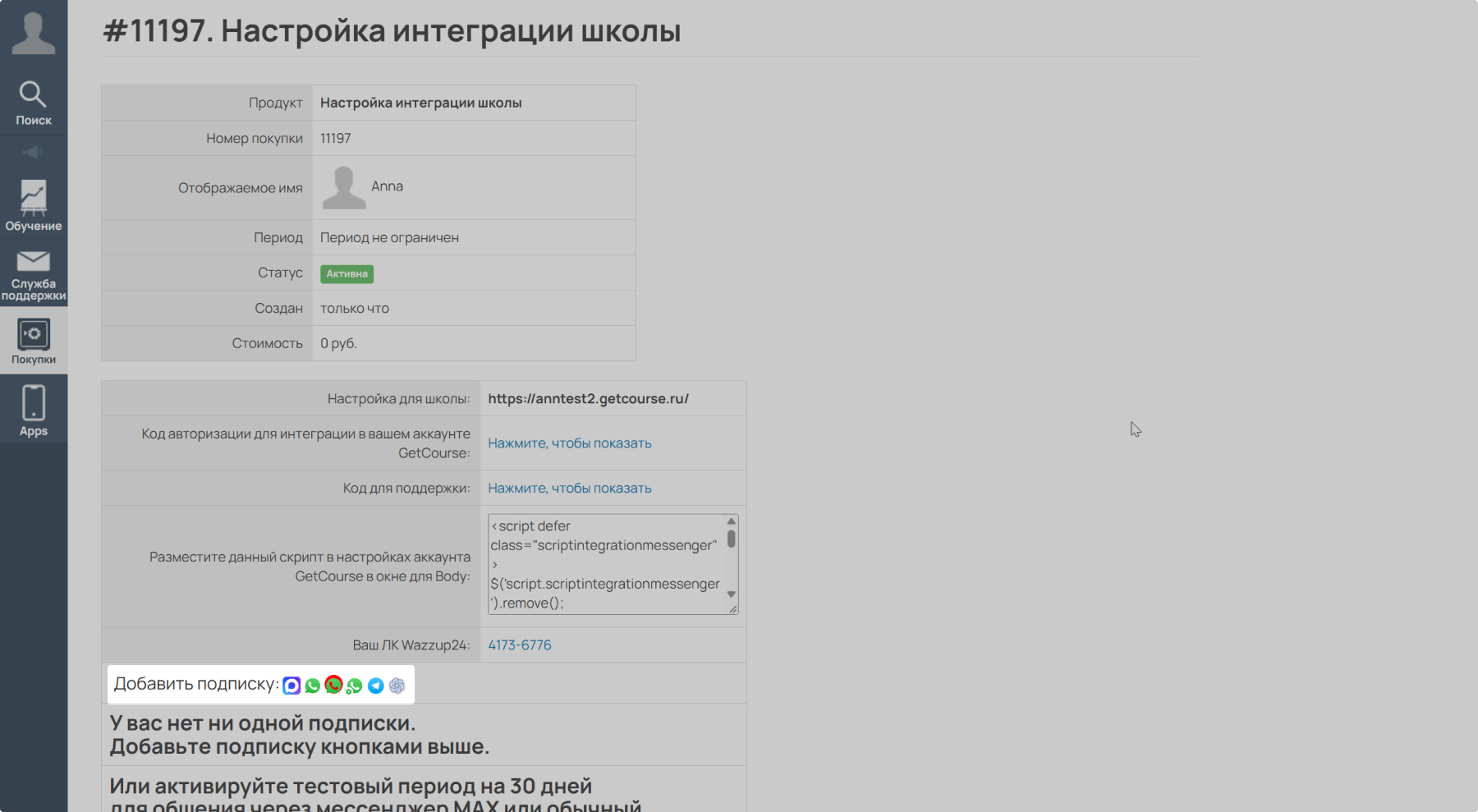Click the только что created value

click(355, 309)
